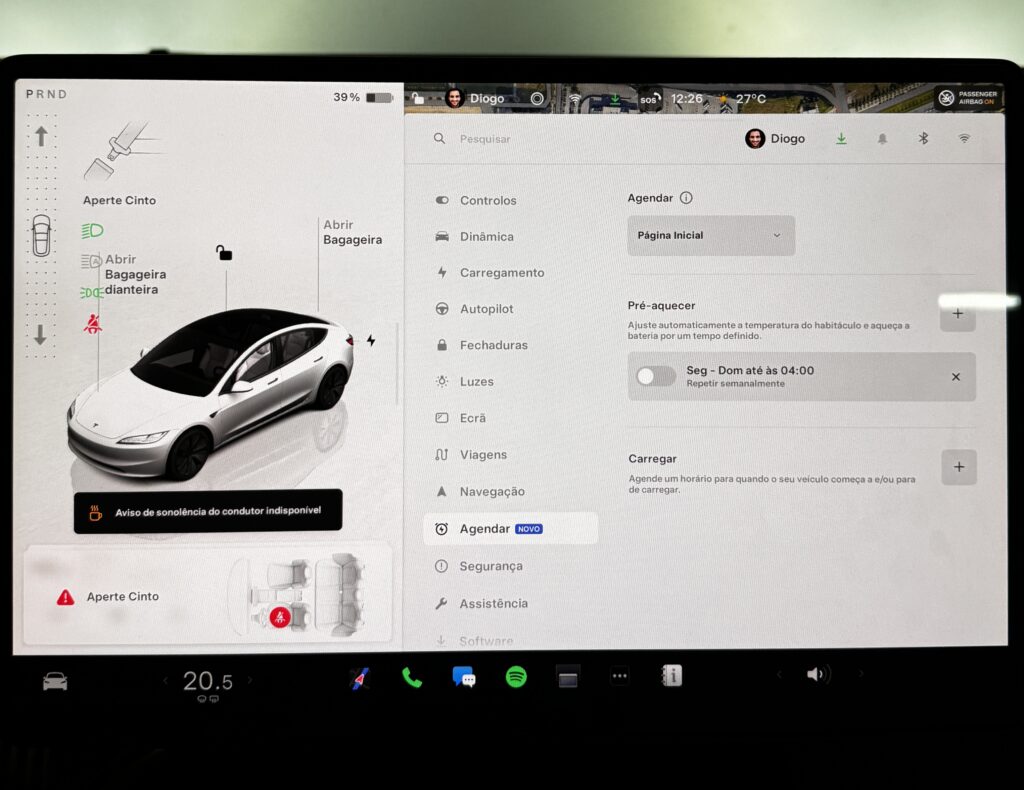Screen dimensions: 1024x790
Task: Tap the green phone icon
Action: click(x=411, y=677)
